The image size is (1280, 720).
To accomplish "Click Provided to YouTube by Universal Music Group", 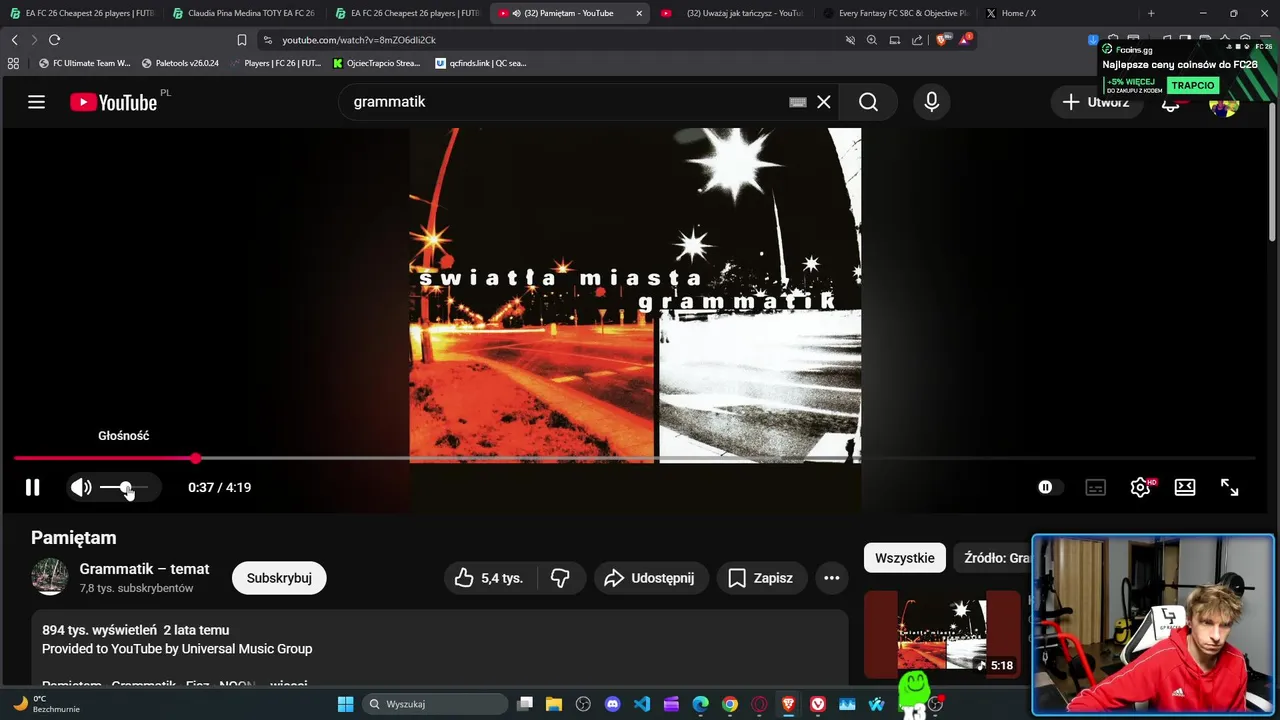I will pyautogui.click(x=177, y=649).
